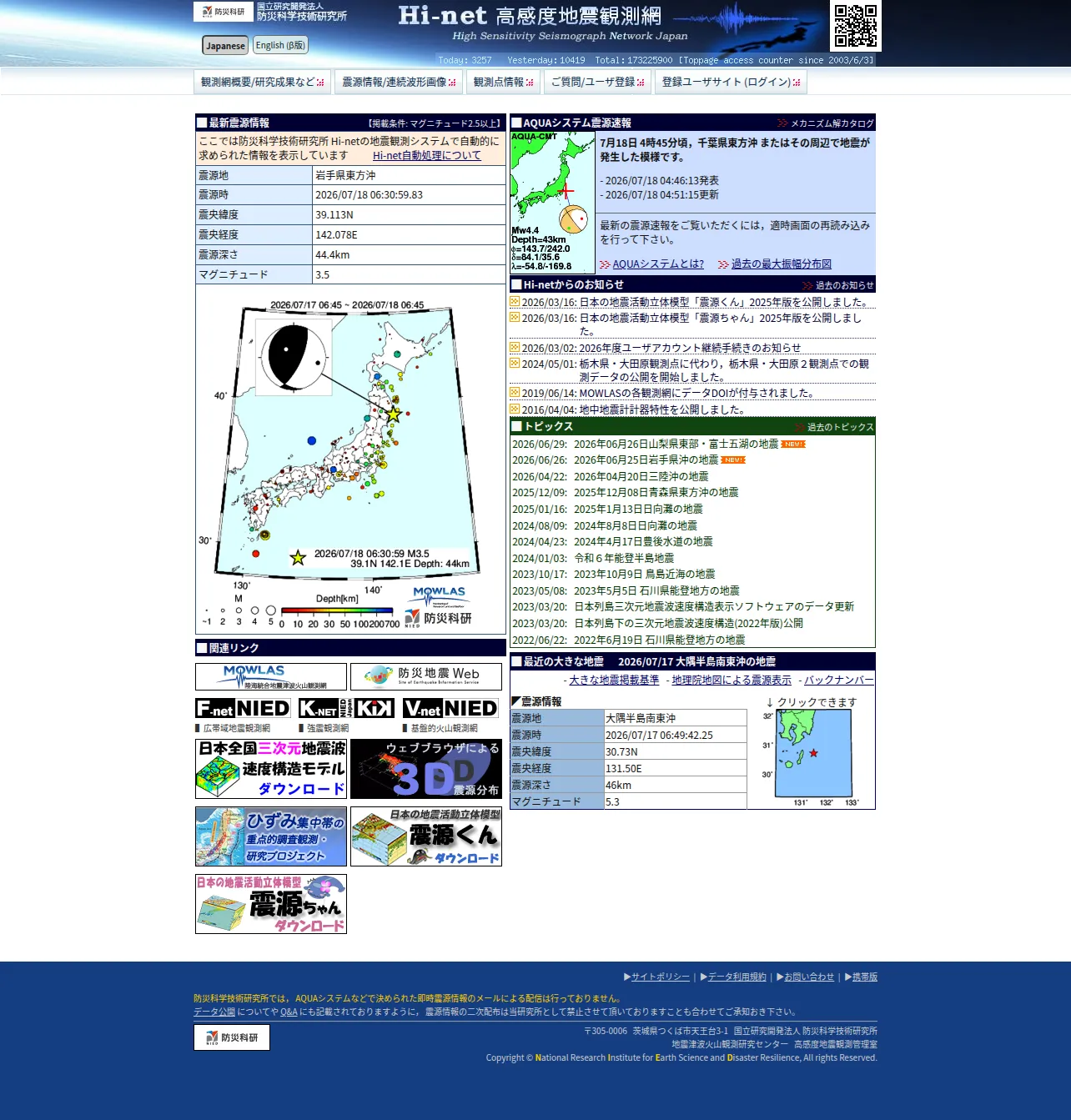Viewport: 1071px width, 1120px height.
Task: Open the 観測点情報 menu
Action: [503, 82]
